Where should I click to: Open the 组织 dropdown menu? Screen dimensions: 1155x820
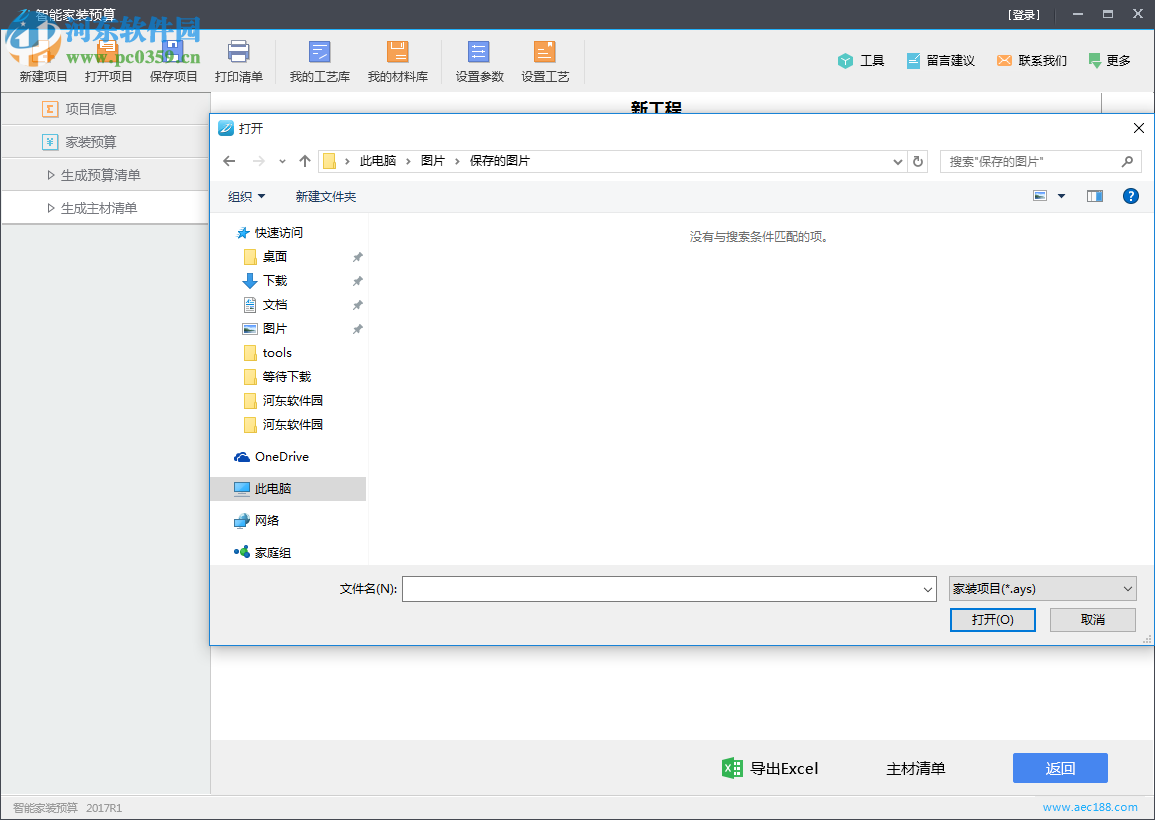pos(246,196)
